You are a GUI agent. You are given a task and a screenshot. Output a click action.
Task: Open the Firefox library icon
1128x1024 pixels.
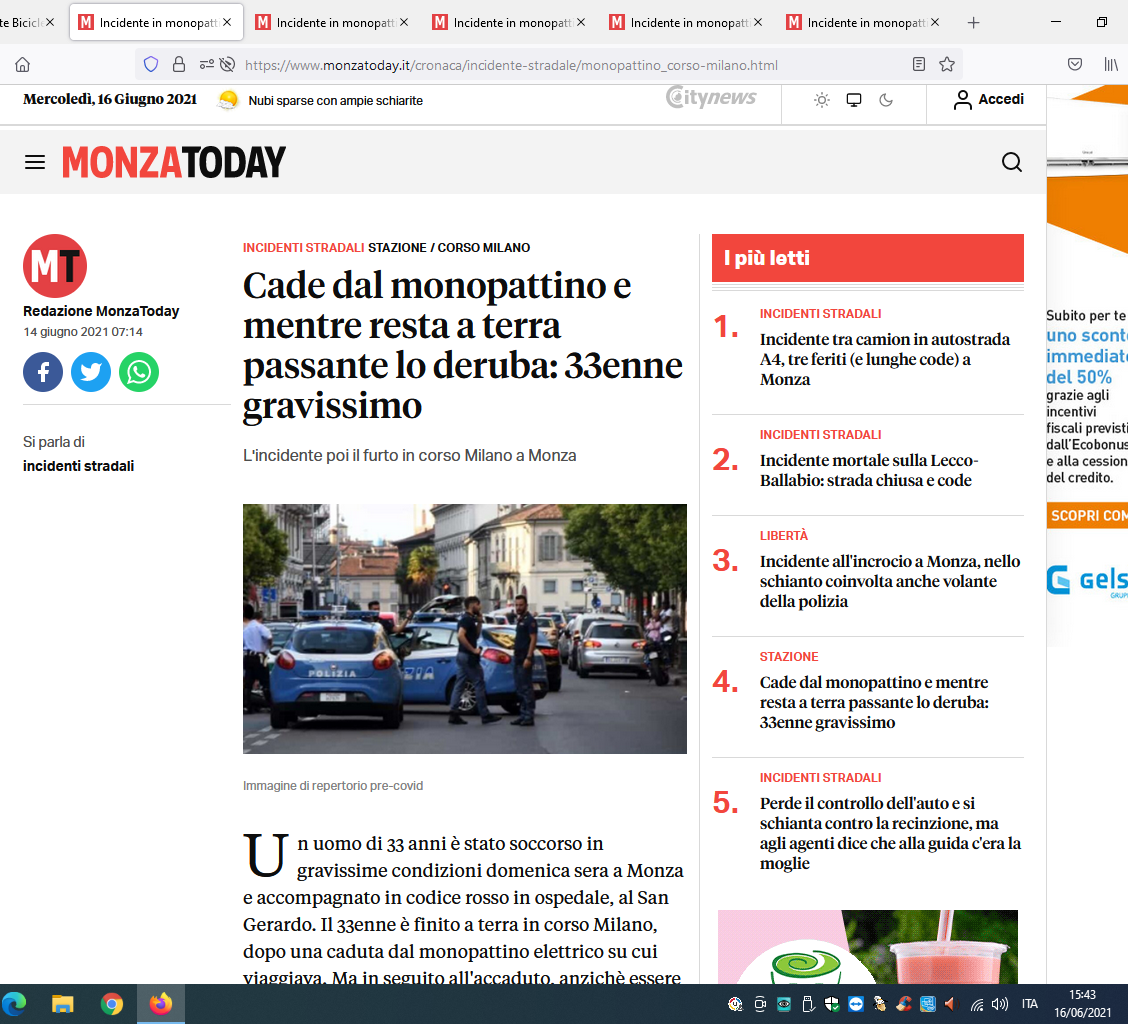pyautogui.click(x=1111, y=65)
